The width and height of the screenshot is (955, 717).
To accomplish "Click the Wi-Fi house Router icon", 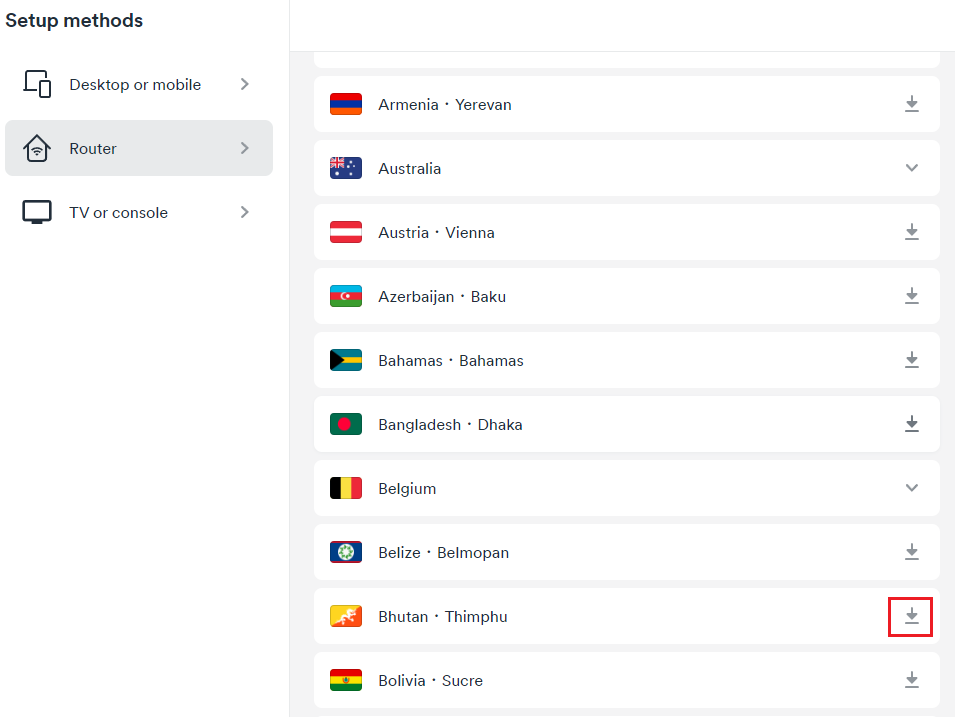I will (37, 148).
